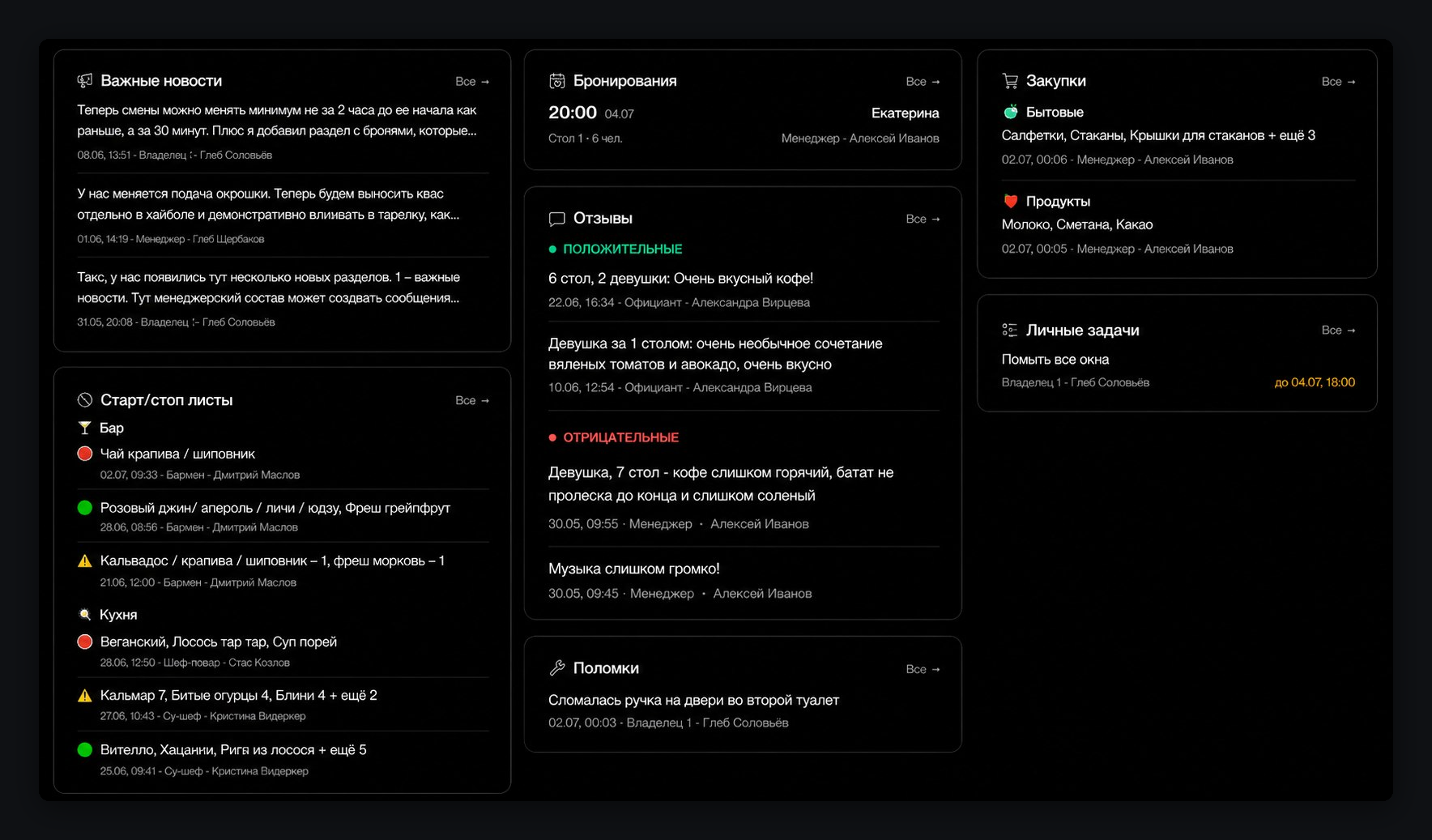Click the Бар section label

(112, 428)
